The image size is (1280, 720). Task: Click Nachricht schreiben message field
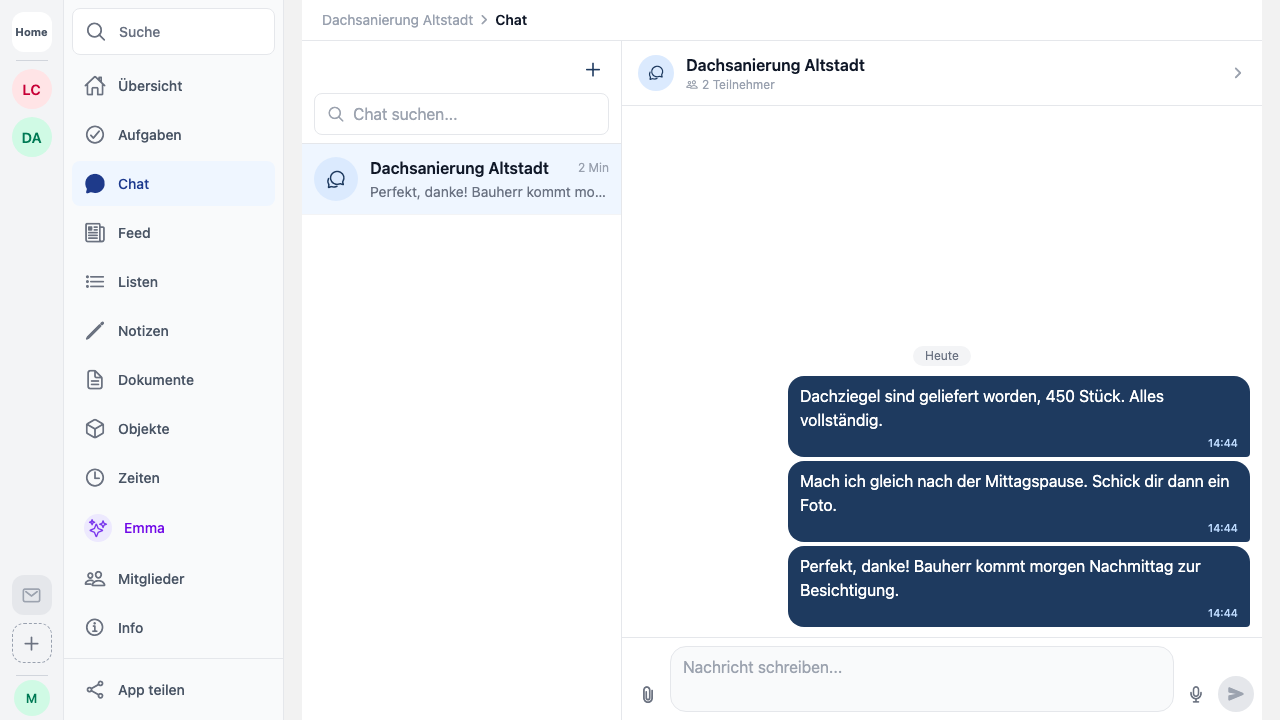click(921, 679)
